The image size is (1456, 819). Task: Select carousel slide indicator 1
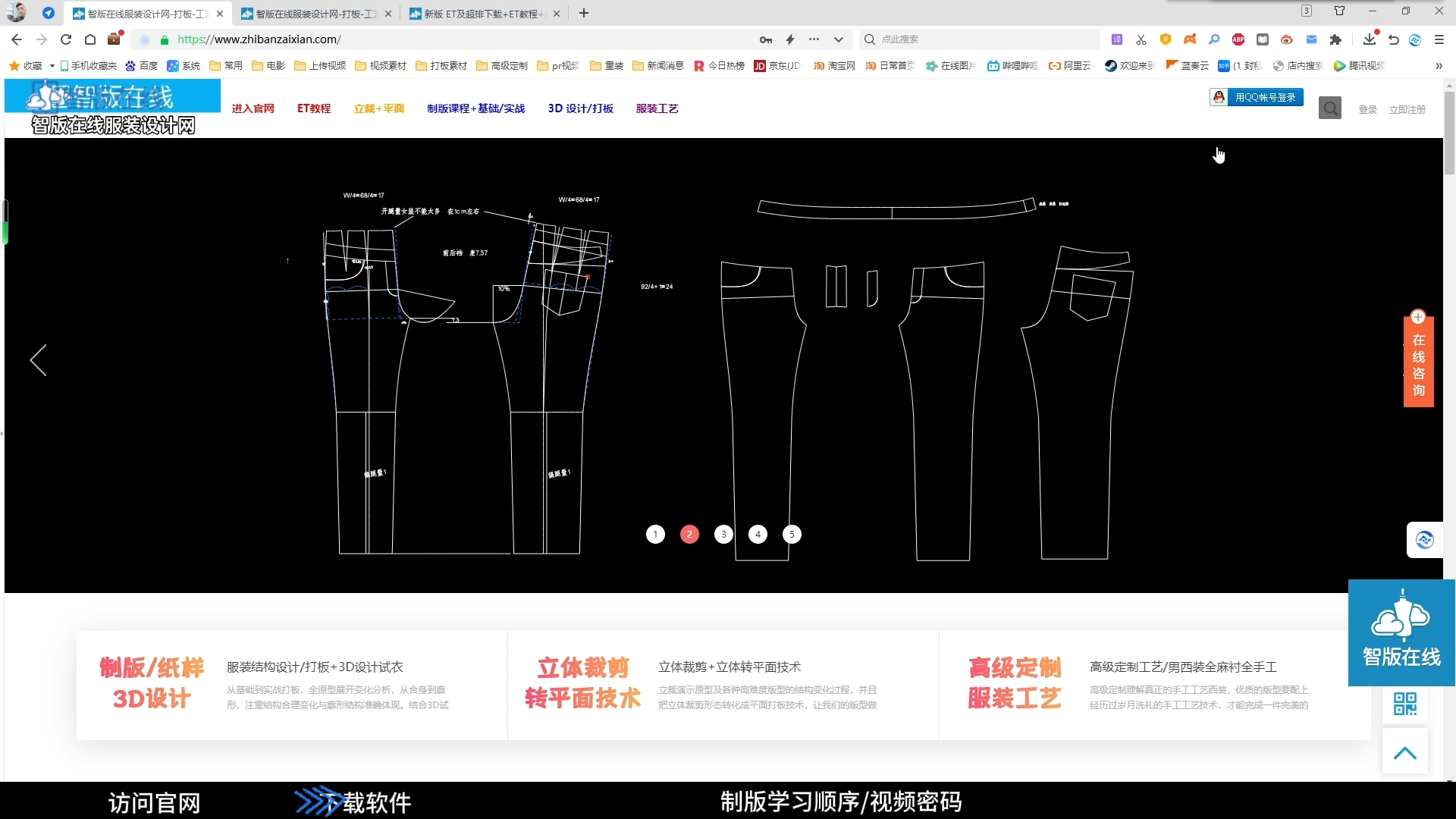coord(656,535)
